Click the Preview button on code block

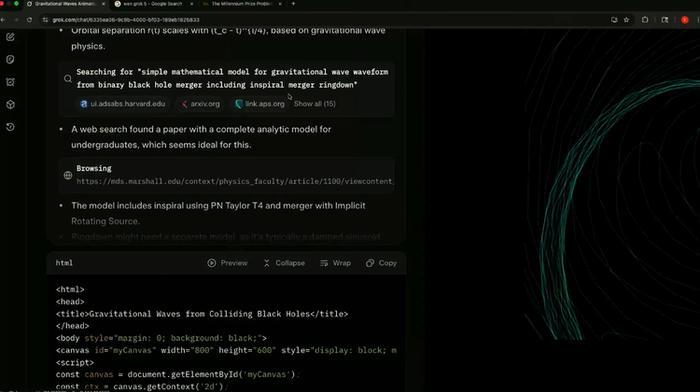click(227, 263)
